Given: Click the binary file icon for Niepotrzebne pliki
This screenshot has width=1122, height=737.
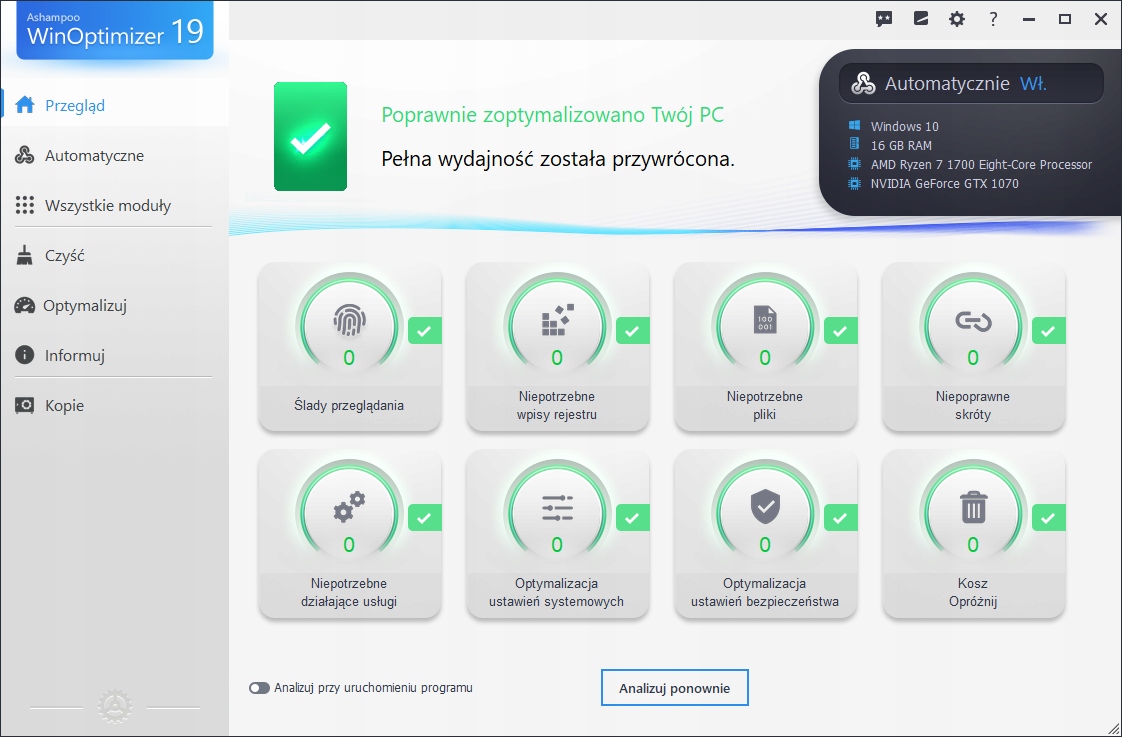Looking at the screenshot, I should point(765,320).
